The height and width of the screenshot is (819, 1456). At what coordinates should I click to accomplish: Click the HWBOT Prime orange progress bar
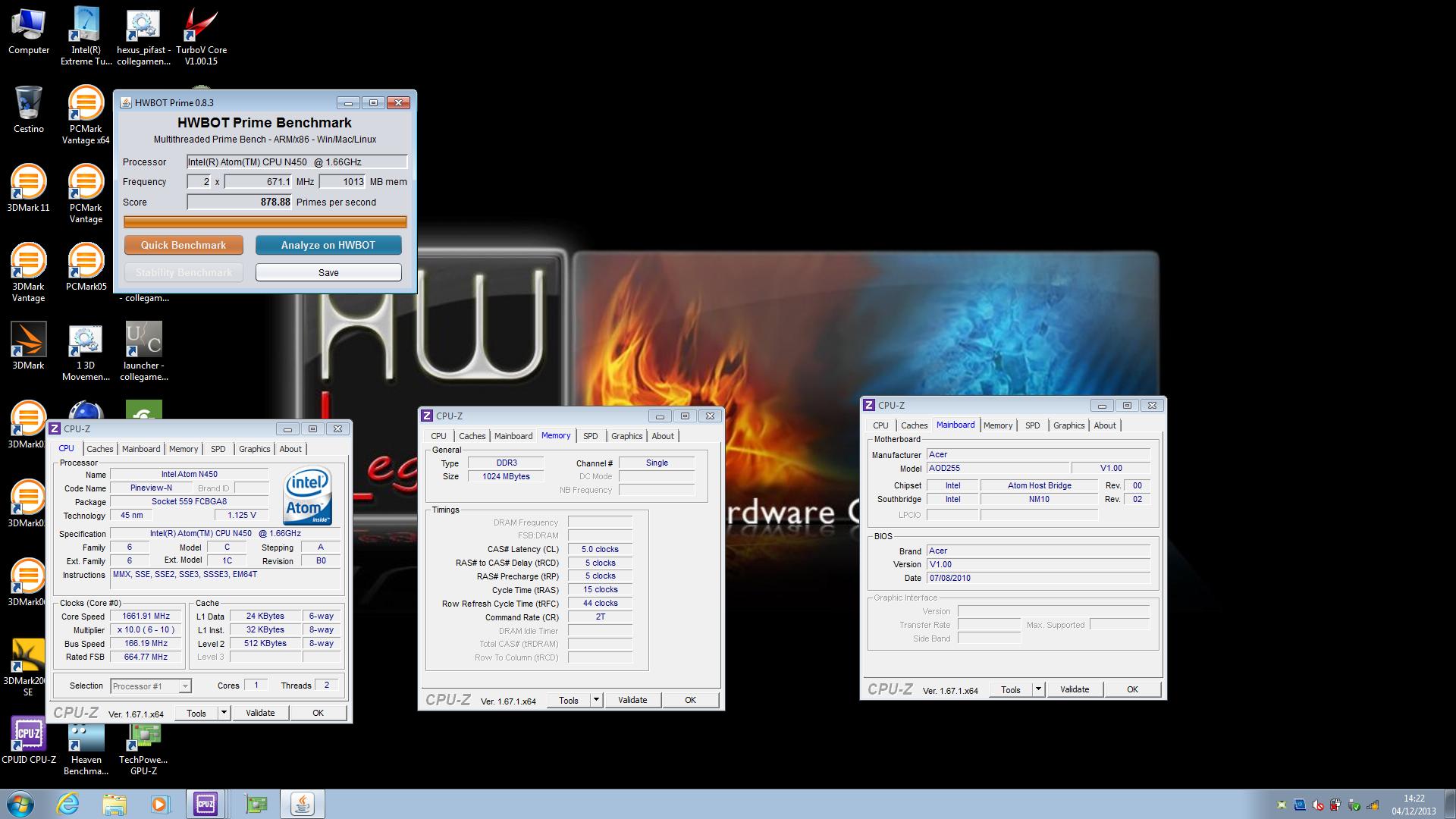[265, 221]
